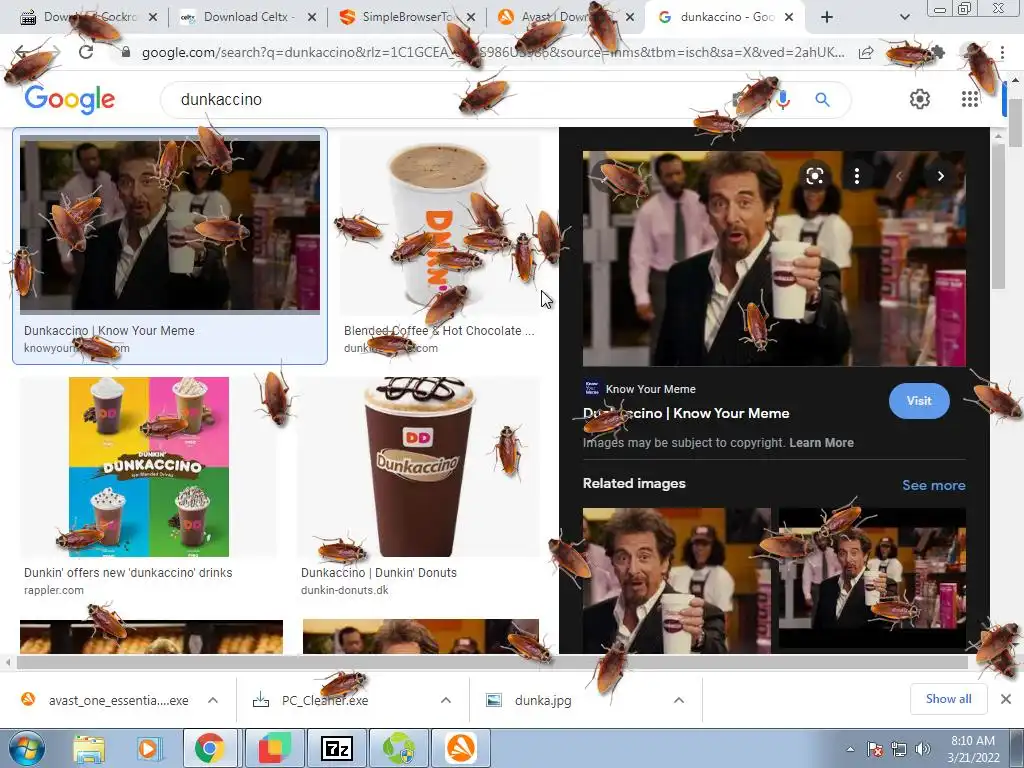Show next image in preview panel

[940, 176]
